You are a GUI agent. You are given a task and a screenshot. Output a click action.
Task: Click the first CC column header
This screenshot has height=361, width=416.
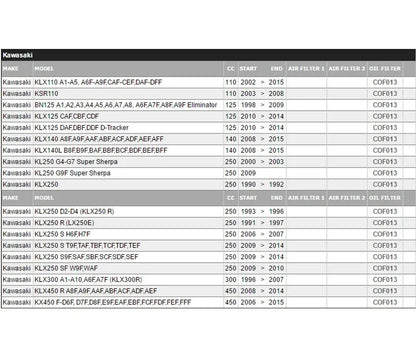pyautogui.click(x=231, y=69)
